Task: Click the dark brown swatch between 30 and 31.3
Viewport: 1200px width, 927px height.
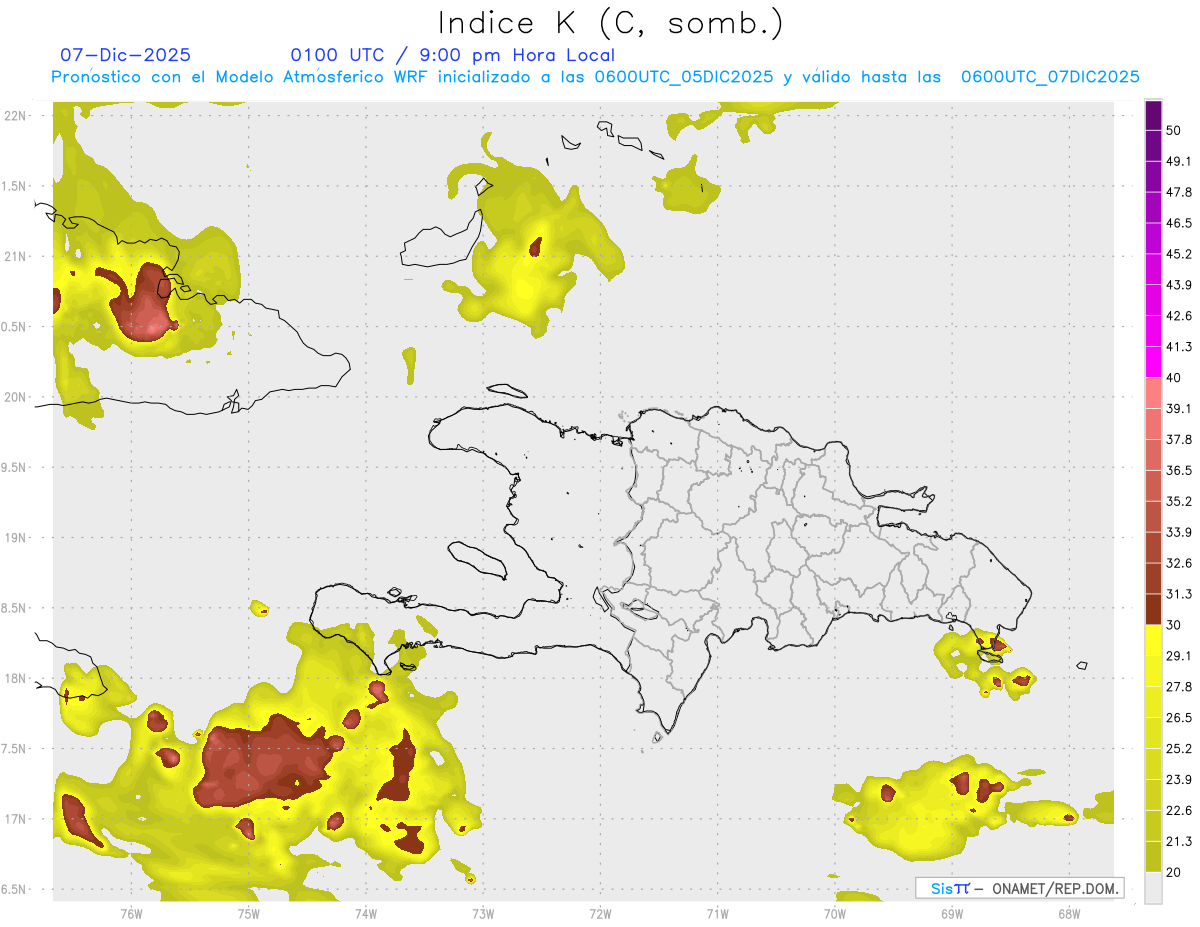Action: pyautogui.click(x=1153, y=610)
